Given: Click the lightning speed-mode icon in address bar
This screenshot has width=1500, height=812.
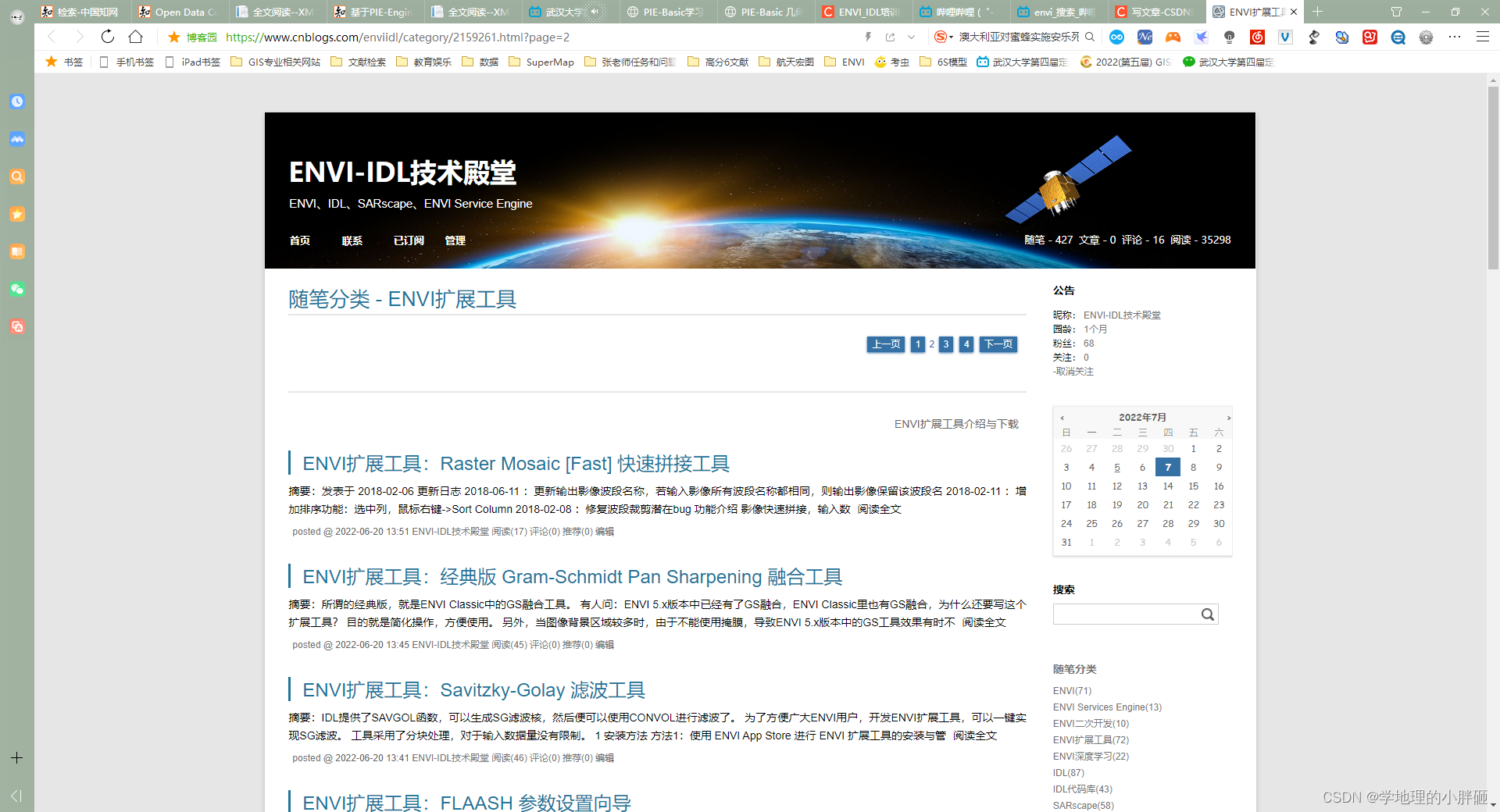Looking at the screenshot, I should click(868, 37).
